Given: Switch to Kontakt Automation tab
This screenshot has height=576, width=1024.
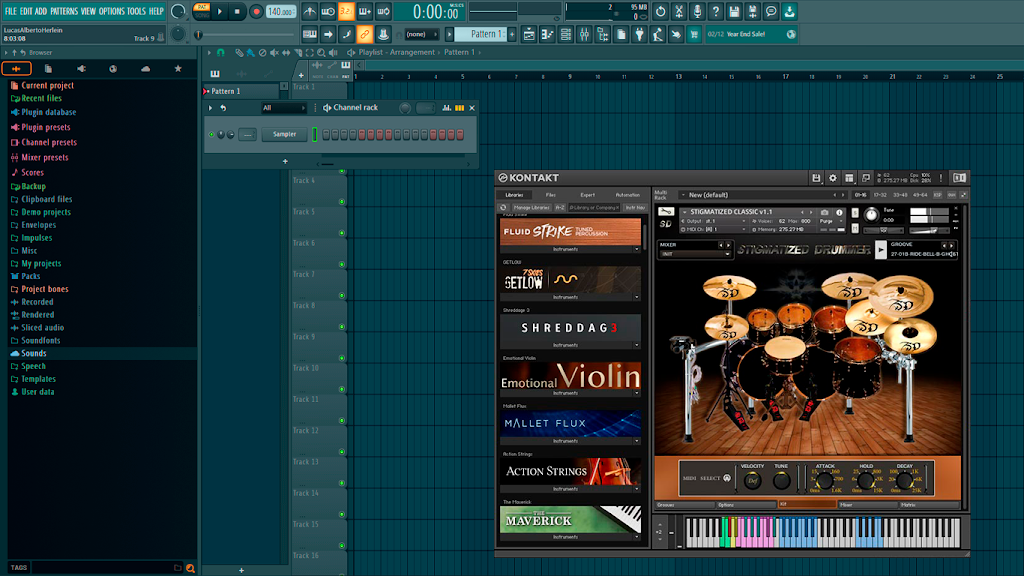Looking at the screenshot, I should click(x=628, y=195).
